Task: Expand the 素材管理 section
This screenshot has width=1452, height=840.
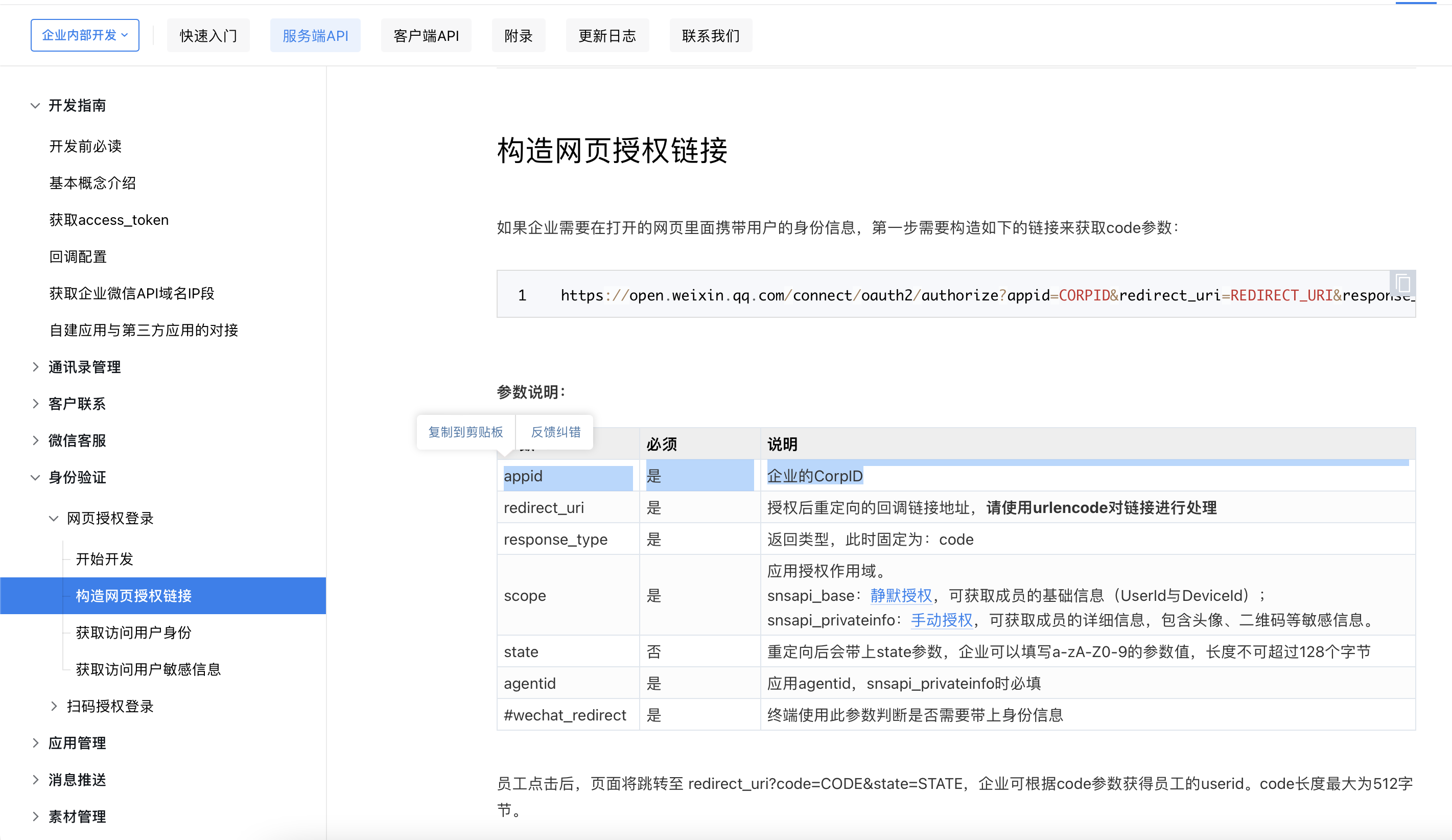Action: pos(35,817)
